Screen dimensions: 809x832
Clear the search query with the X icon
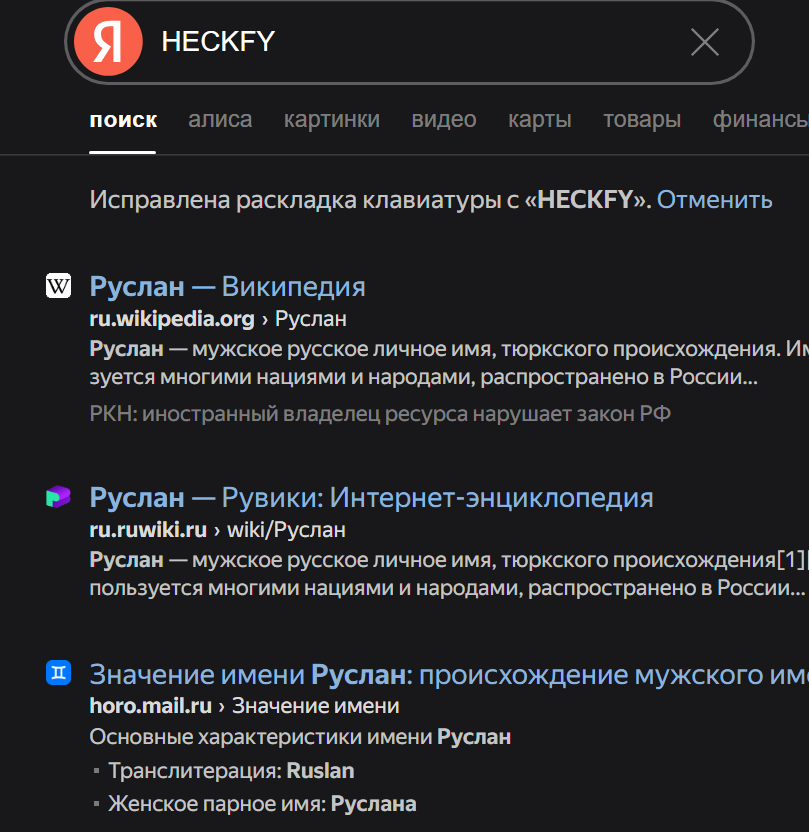[x=705, y=42]
